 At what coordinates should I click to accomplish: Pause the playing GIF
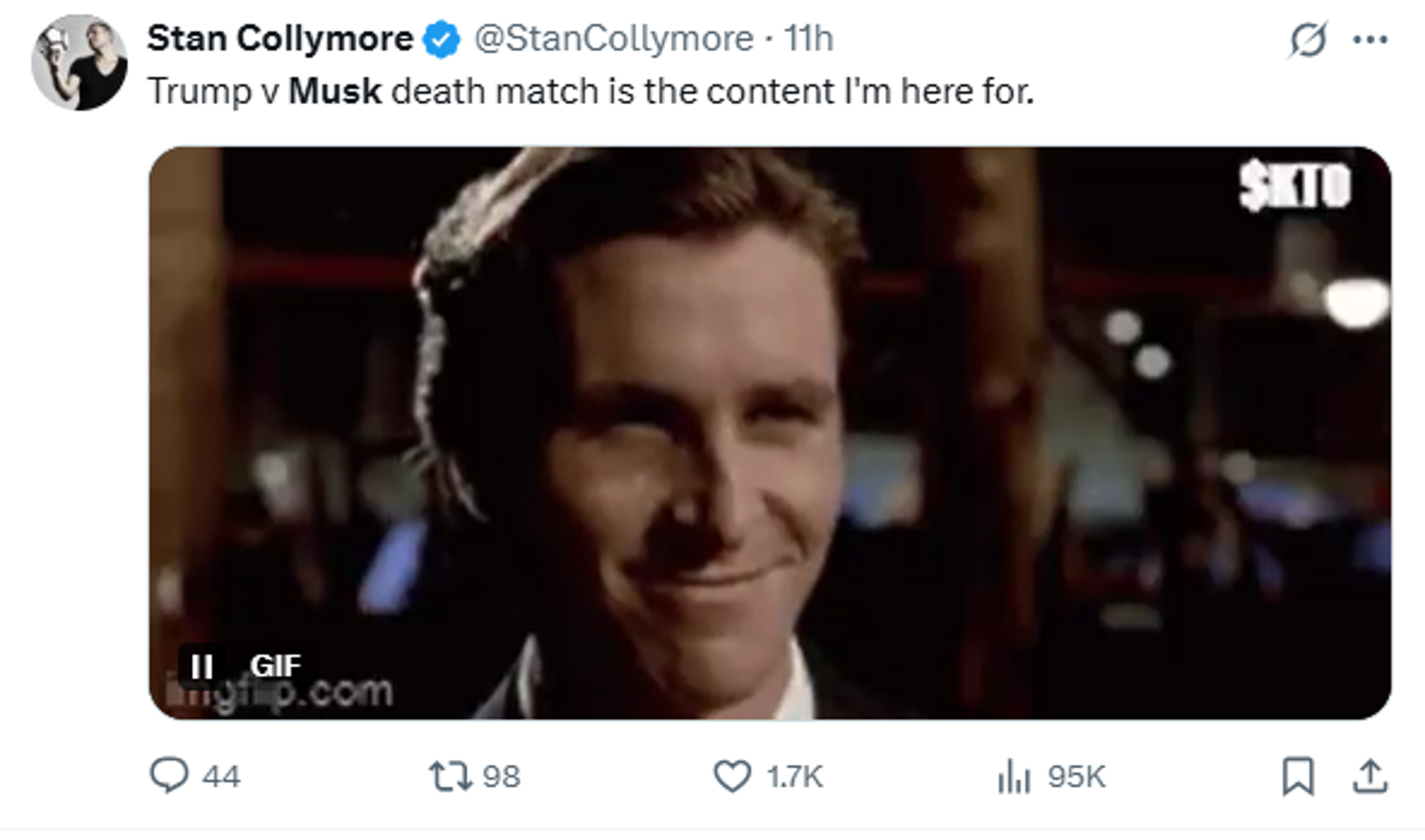(202, 666)
